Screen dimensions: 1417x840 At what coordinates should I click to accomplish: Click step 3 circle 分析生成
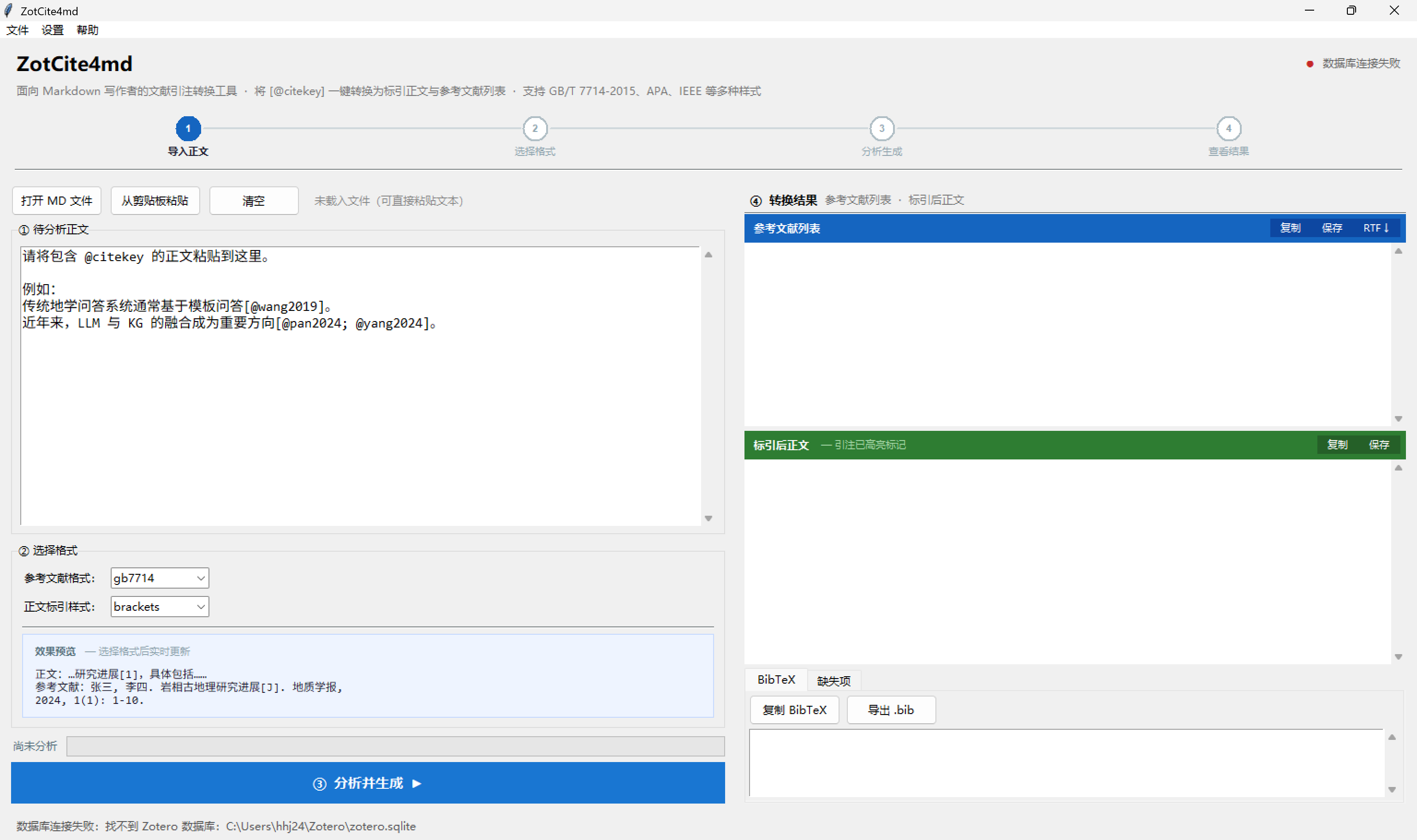(881, 129)
